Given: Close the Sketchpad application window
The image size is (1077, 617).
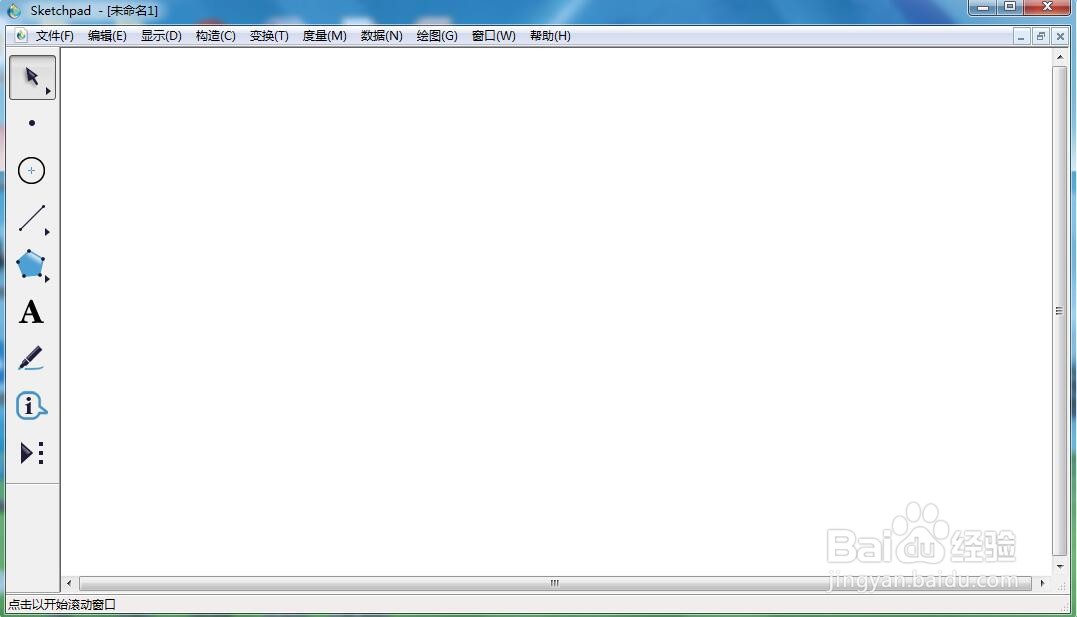Looking at the screenshot, I should point(1047,8).
